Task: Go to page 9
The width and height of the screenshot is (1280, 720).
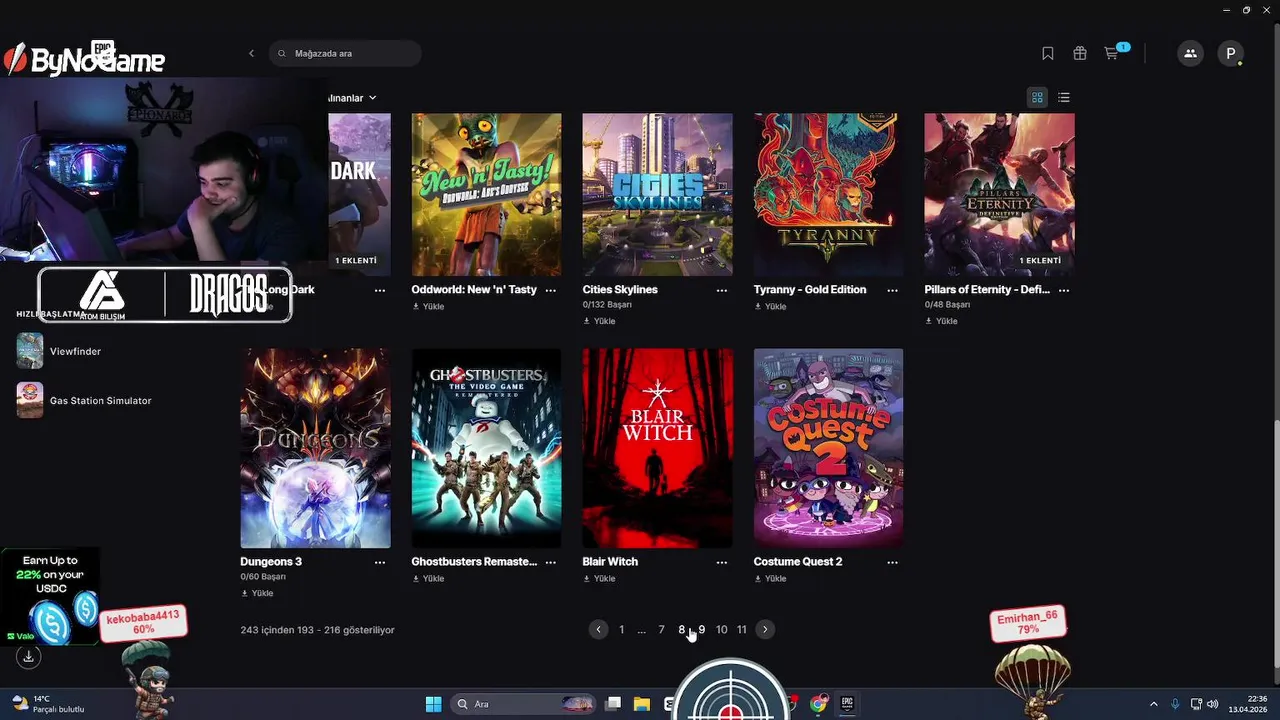Action: (x=701, y=629)
